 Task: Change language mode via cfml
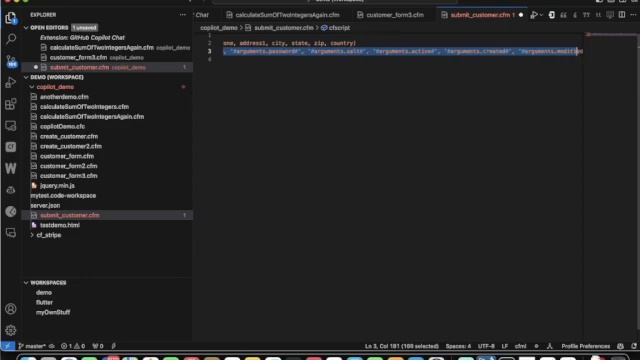click(x=520, y=346)
